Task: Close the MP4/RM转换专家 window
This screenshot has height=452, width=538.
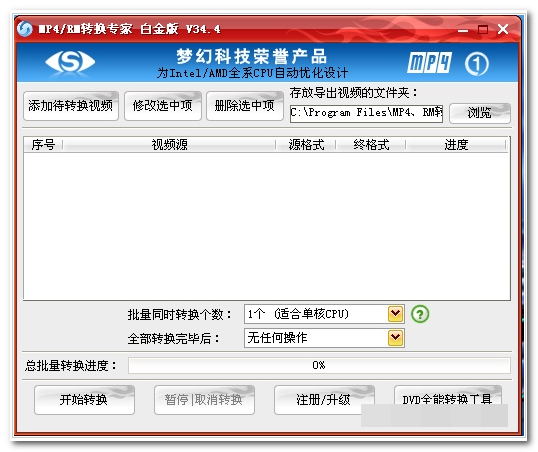Action: [x=503, y=29]
